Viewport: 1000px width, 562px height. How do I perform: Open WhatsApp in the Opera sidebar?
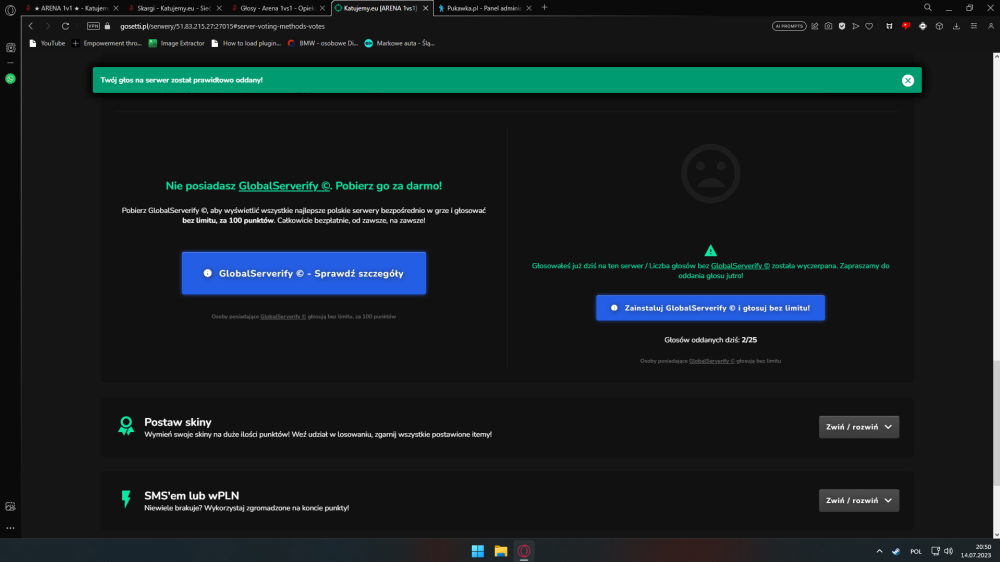pyautogui.click(x=10, y=78)
